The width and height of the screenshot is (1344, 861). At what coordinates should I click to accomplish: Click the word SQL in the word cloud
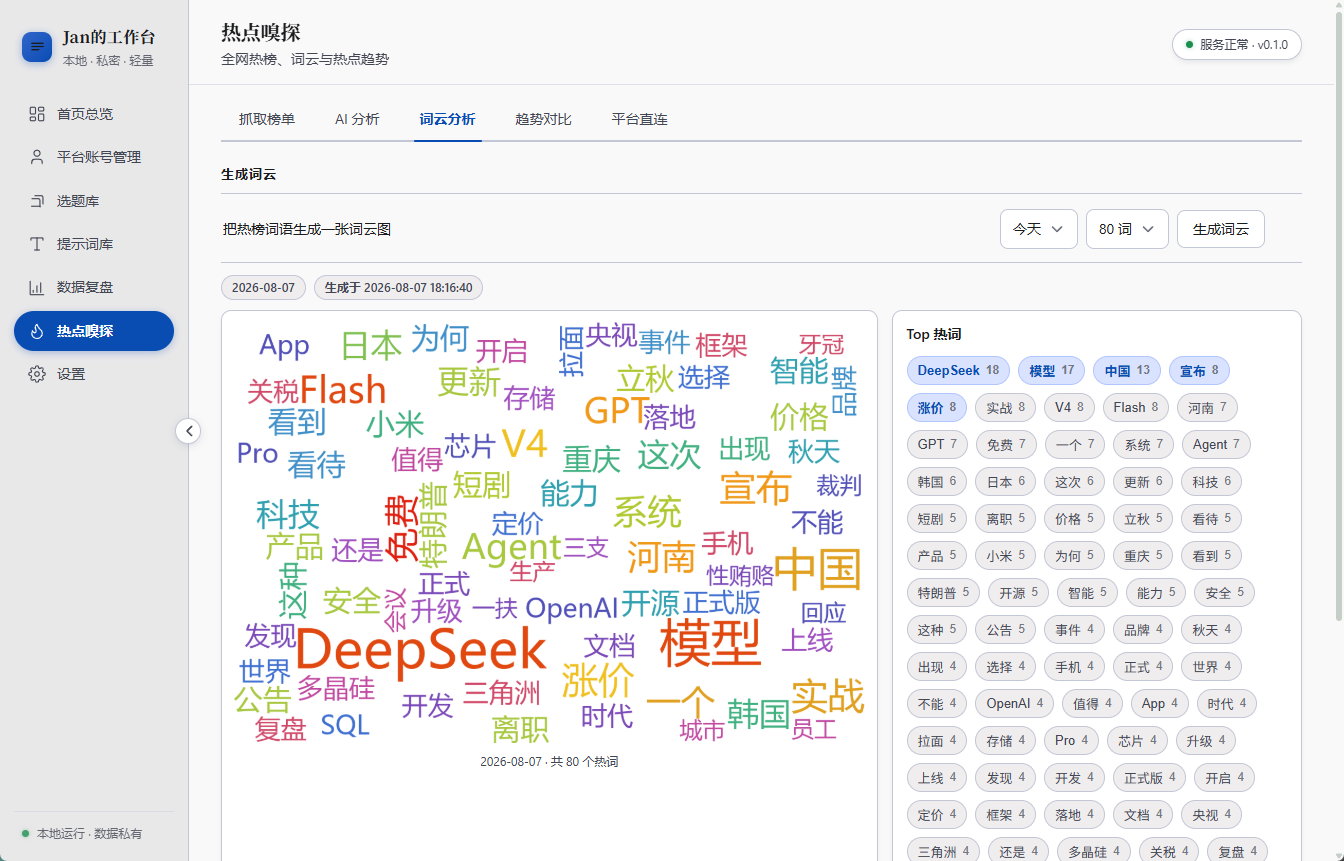pyautogui.click(x=345, y=725)
